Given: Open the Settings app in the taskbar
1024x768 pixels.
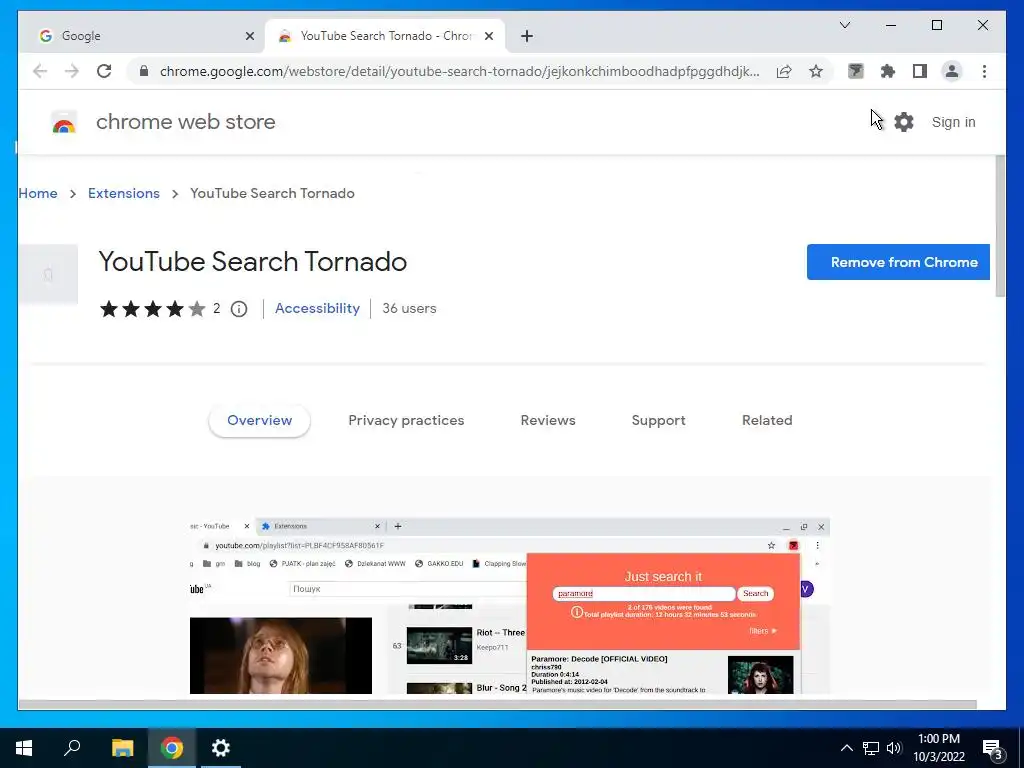Looking at the screenshot, I should [221, 748].
